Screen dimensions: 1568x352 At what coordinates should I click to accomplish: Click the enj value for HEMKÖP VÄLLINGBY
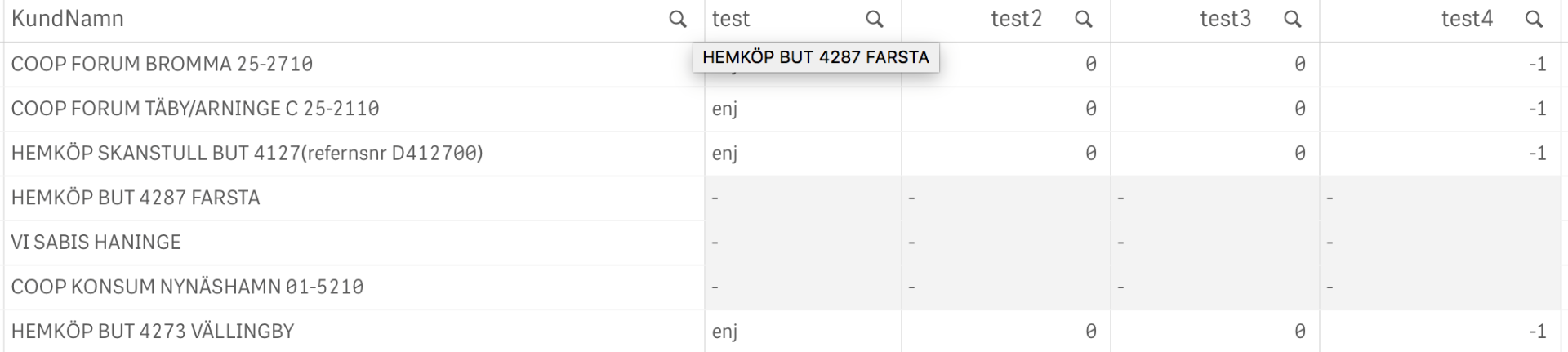[724, 332]
